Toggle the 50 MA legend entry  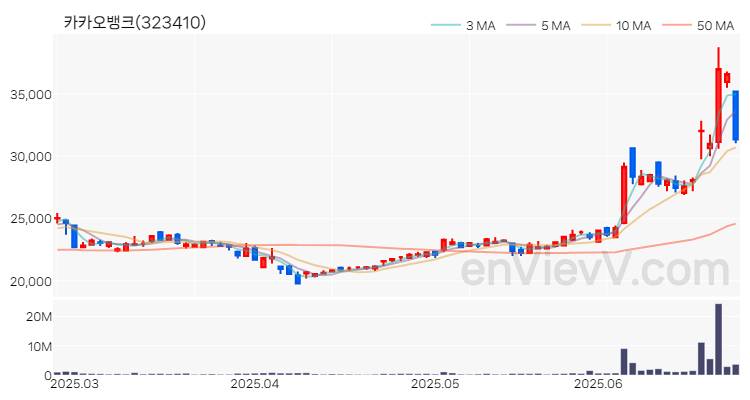tap(698, 25)
